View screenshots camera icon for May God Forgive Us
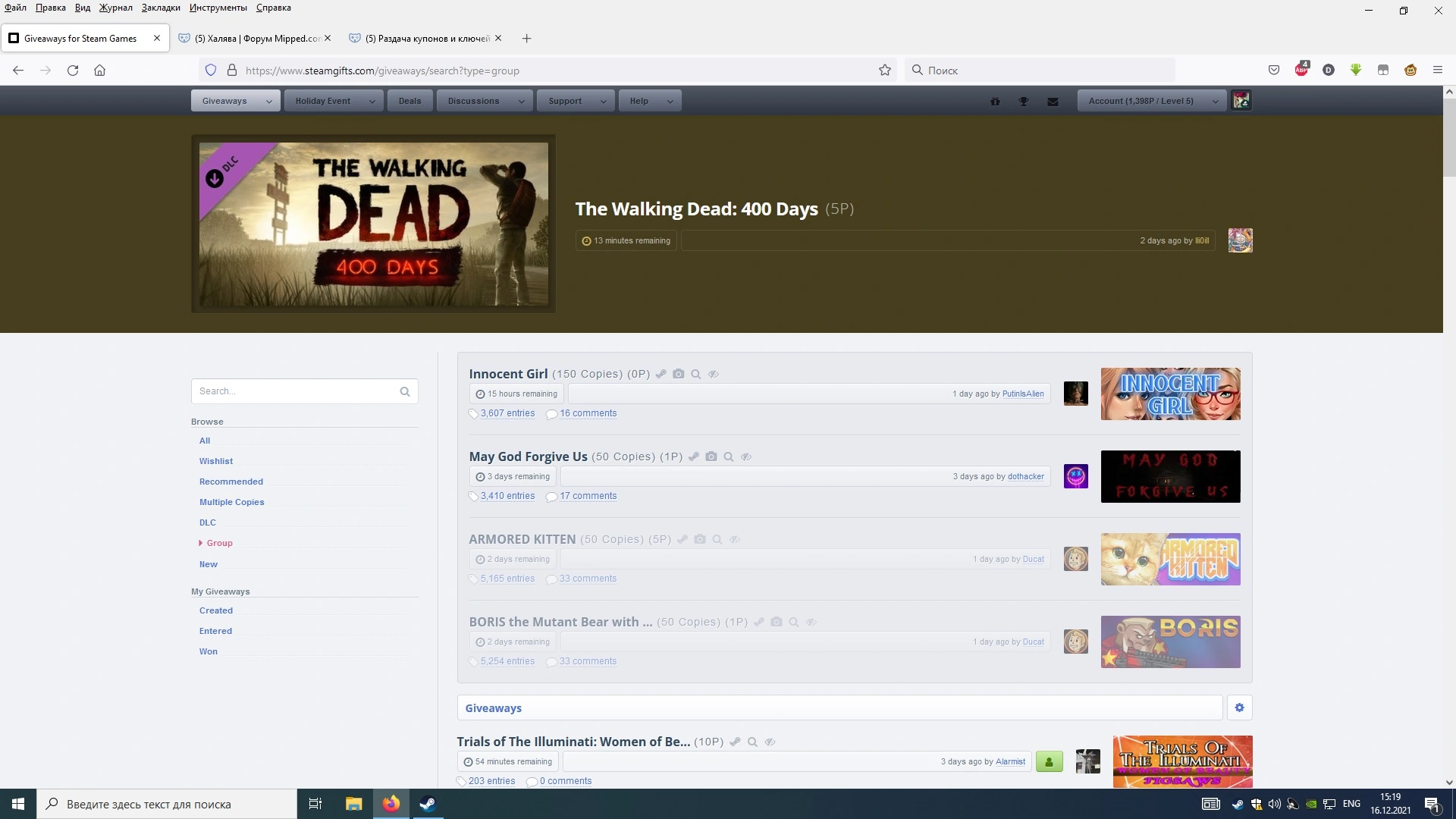The image size is (1456, 819). pos(711,457)
